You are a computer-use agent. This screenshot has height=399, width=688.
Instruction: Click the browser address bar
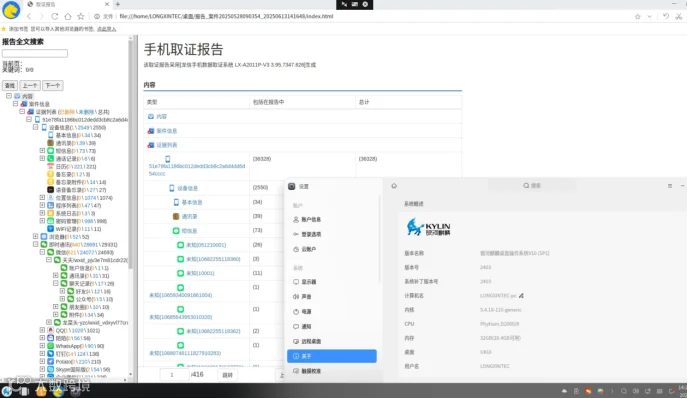point(360,16)
